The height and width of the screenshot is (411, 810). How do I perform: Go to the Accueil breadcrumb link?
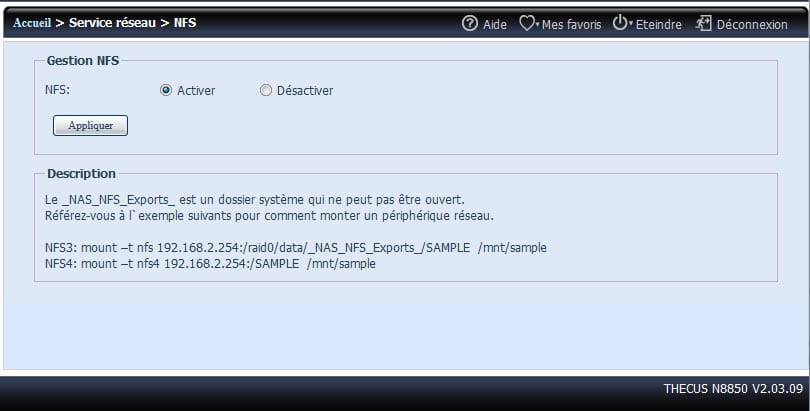[32, 23]
